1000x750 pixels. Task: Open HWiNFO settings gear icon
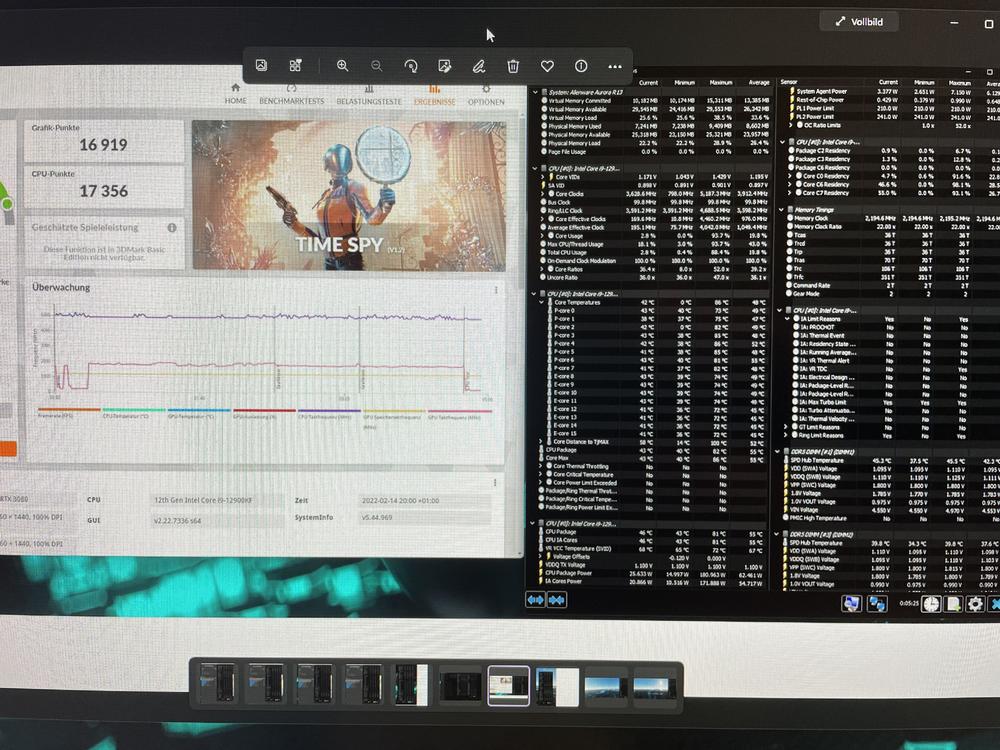point(975,604)
